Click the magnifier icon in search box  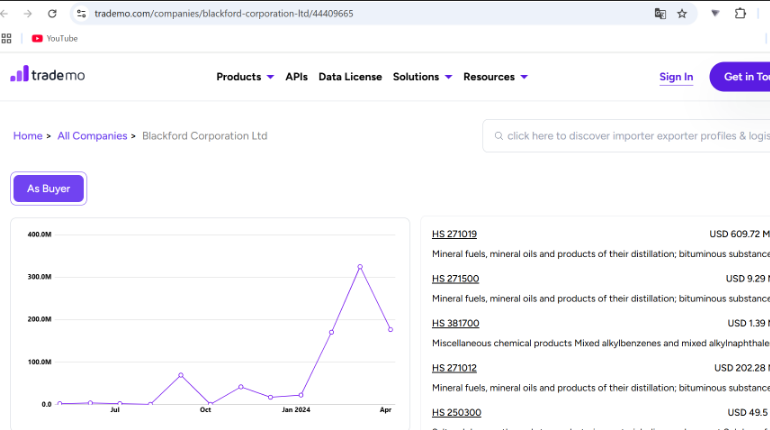pos(498,136)
